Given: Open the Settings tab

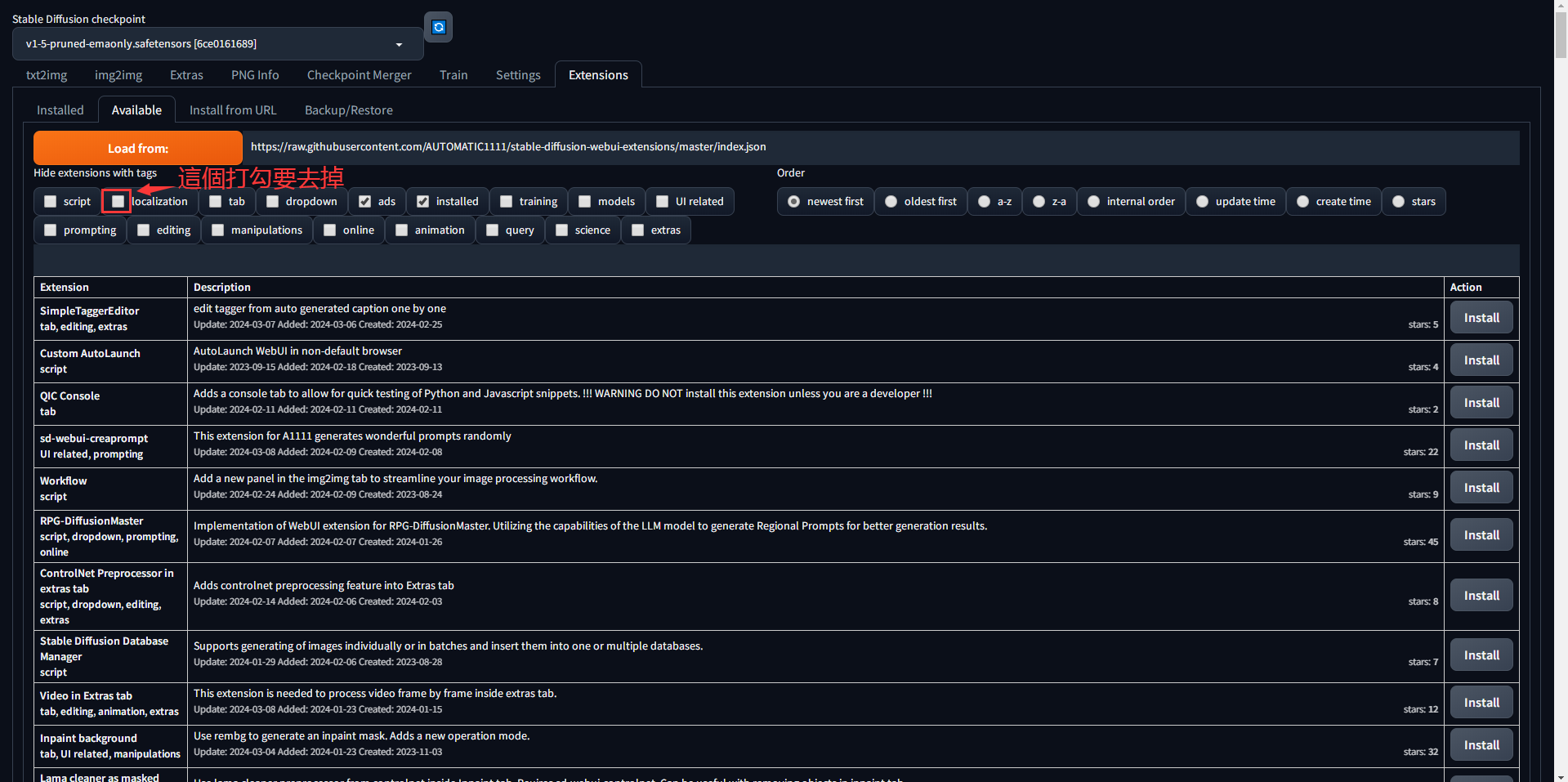Looking at the screenshot, I should click(518, 74).
